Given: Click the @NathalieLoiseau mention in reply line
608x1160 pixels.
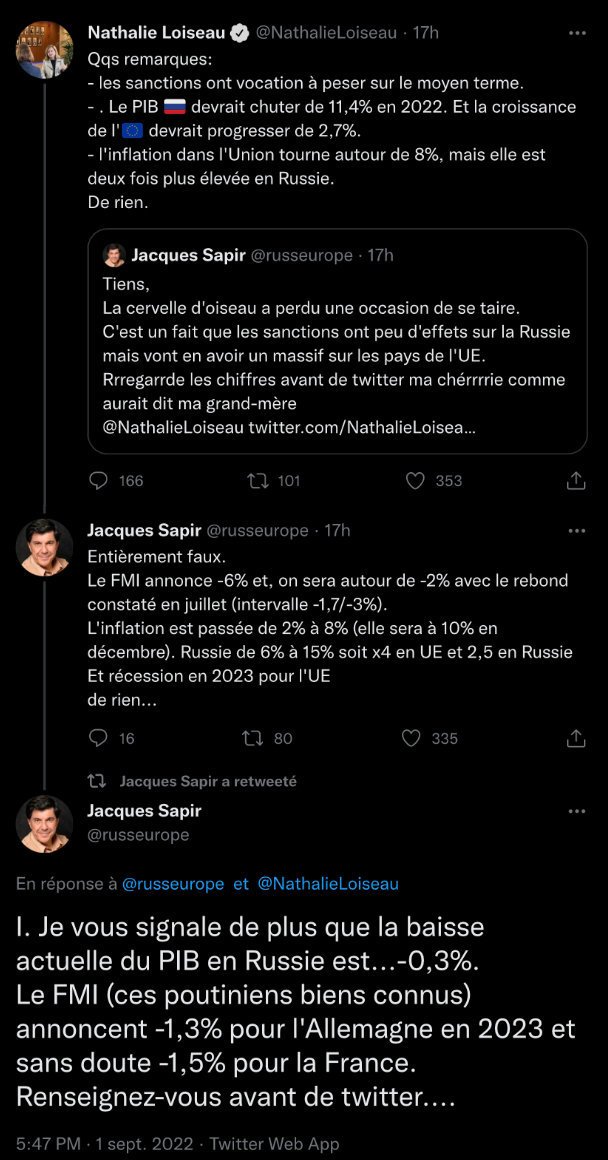Looking at the screenshot, I should coord(328,884).
